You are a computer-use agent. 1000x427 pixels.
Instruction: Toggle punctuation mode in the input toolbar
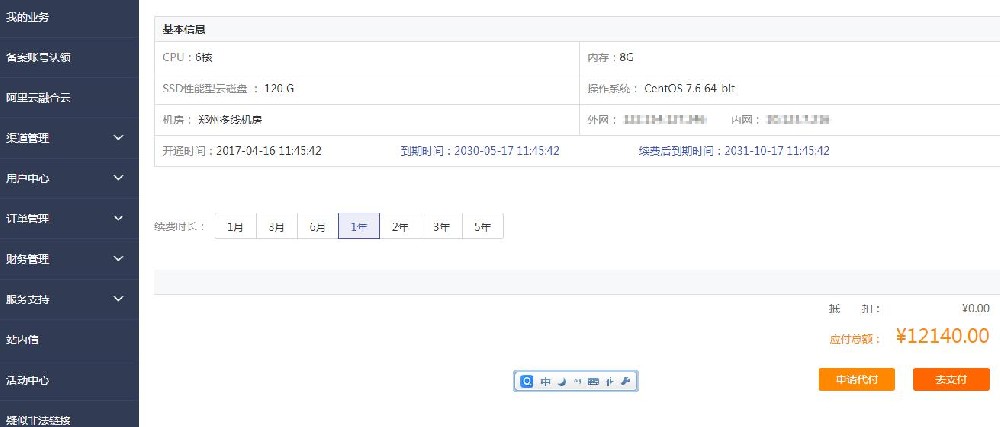[578, 381]
